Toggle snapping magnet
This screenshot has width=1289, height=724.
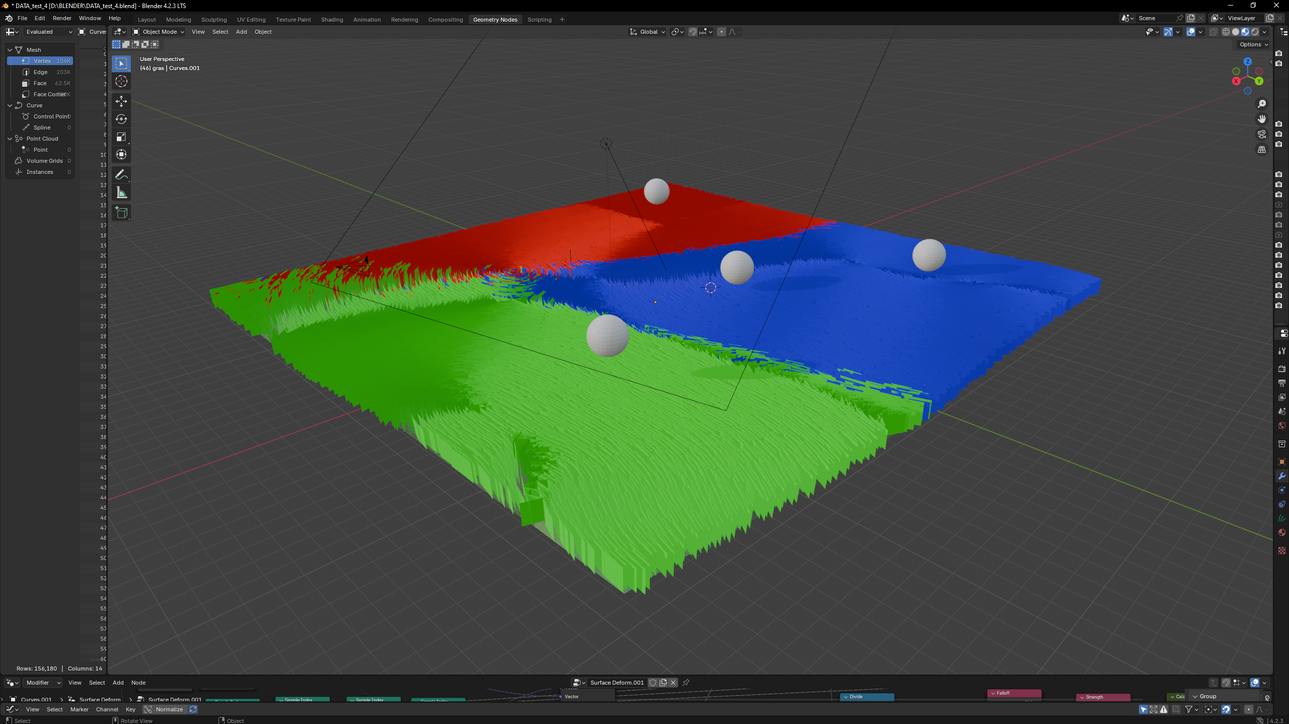pos(693,32)
